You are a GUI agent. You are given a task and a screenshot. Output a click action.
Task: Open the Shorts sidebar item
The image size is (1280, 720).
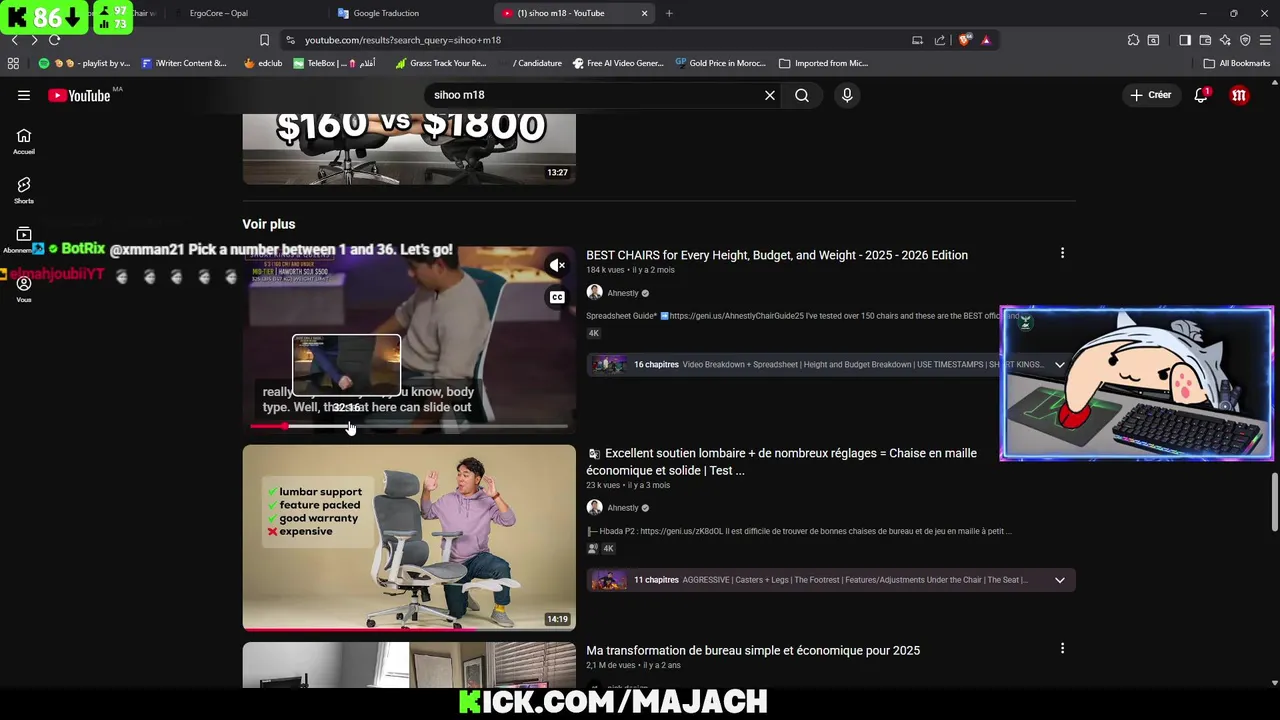pyautogui.click(x=24, y=190)
